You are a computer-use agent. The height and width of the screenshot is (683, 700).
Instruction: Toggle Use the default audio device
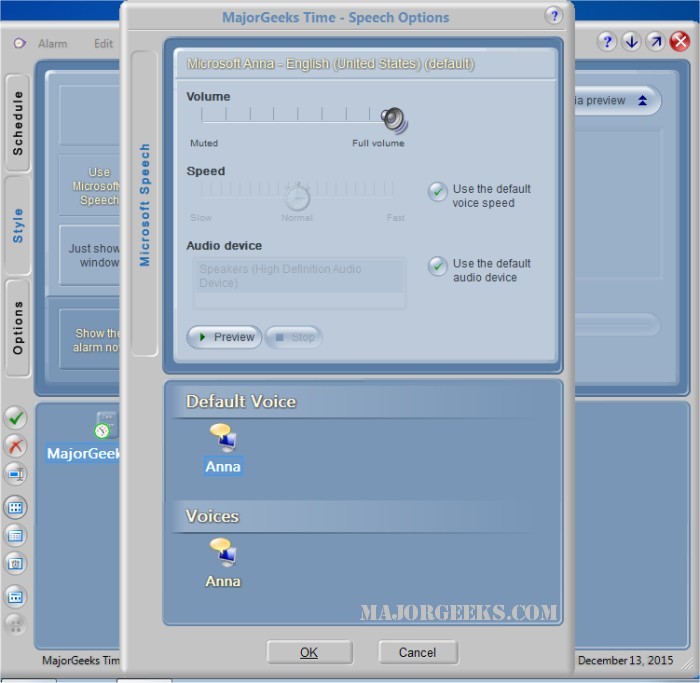click(x=438, y=267)
